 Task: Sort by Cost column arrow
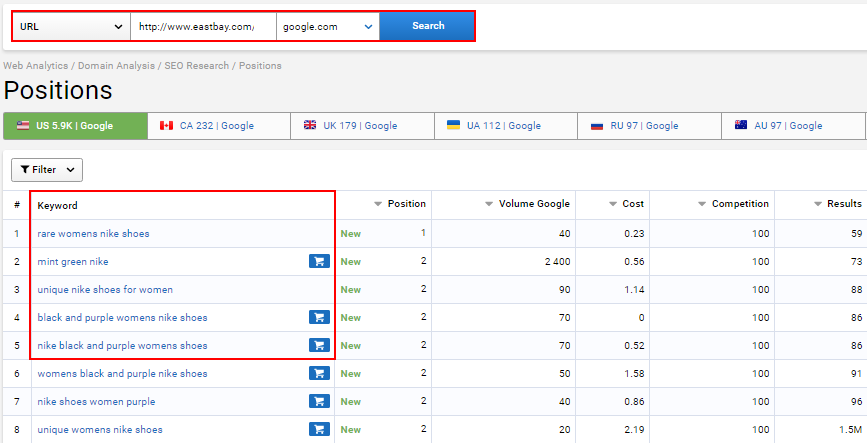(613, 204)
